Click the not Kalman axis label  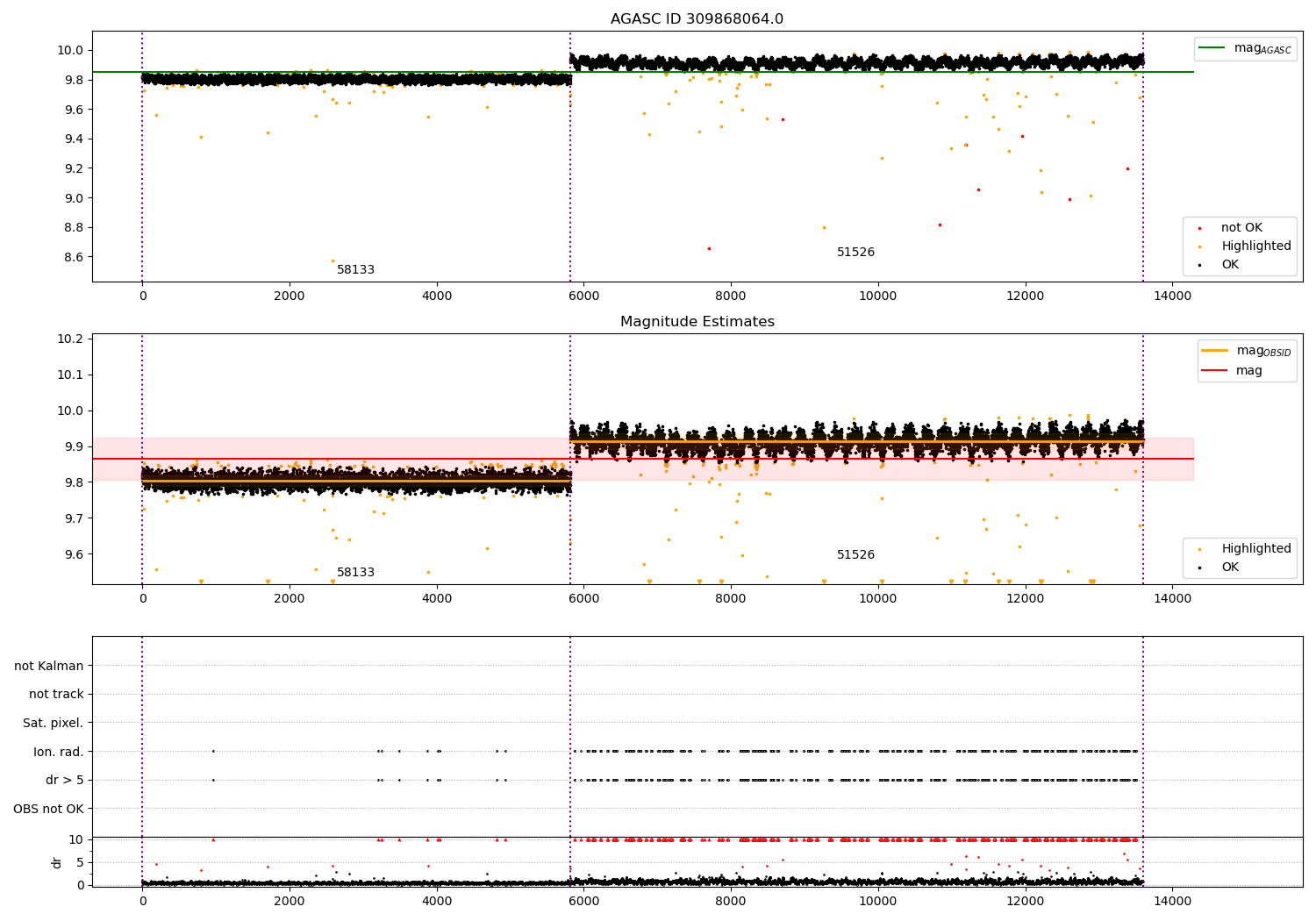(x=49, y=666)
